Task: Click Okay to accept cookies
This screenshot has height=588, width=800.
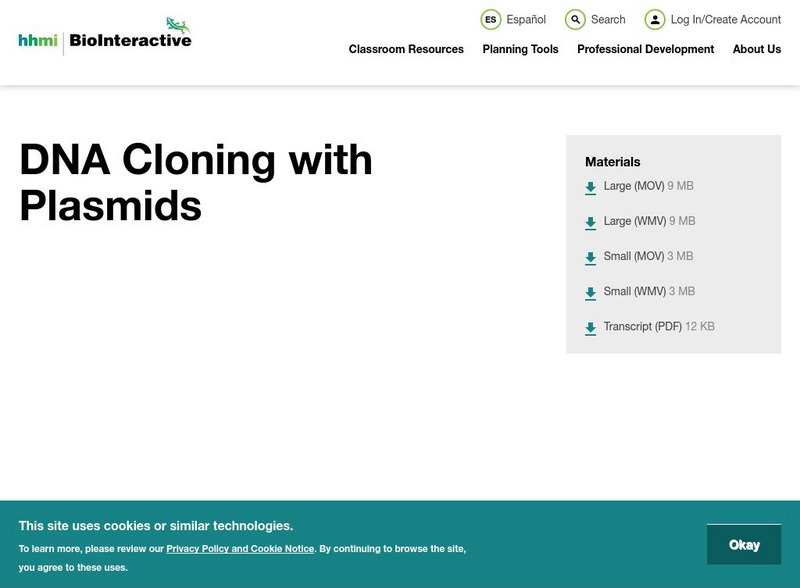Action: tap(745, 544)
